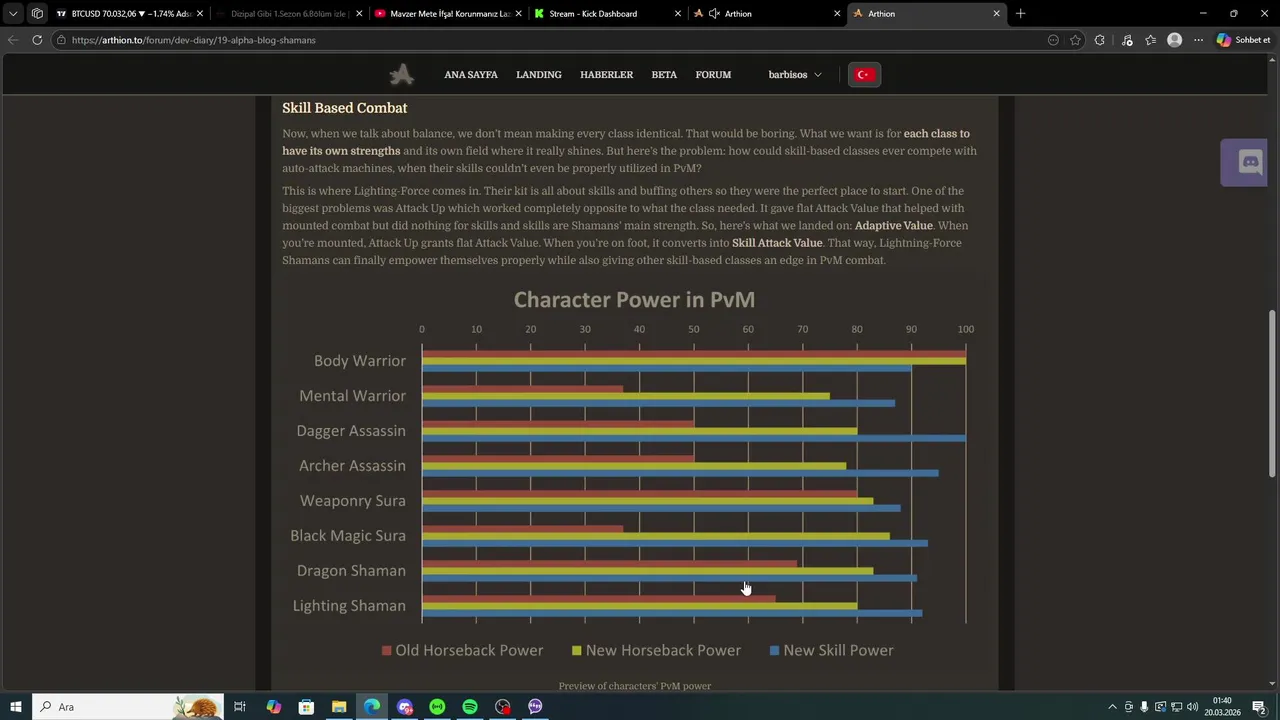
Task: Click the Black Magic Sura chart label
Action: point(348,536)
